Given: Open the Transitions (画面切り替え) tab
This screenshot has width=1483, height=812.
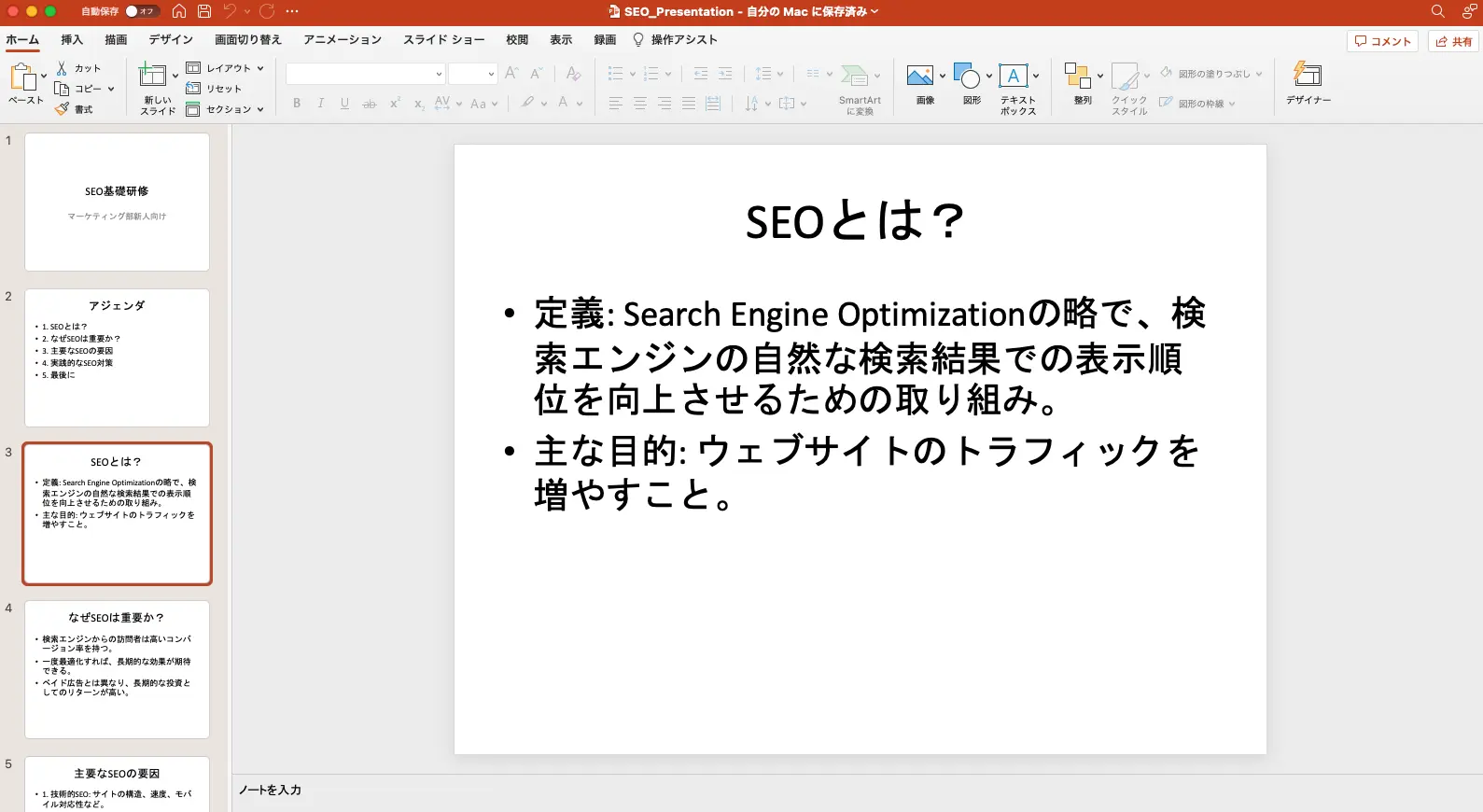Looking at the screenshot, I should (248, 39).
